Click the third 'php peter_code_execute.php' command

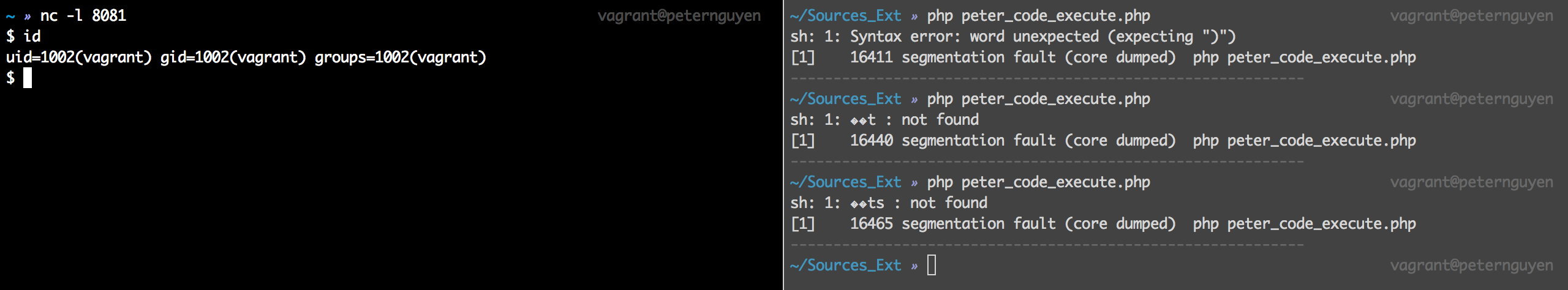coord(1038,182)
